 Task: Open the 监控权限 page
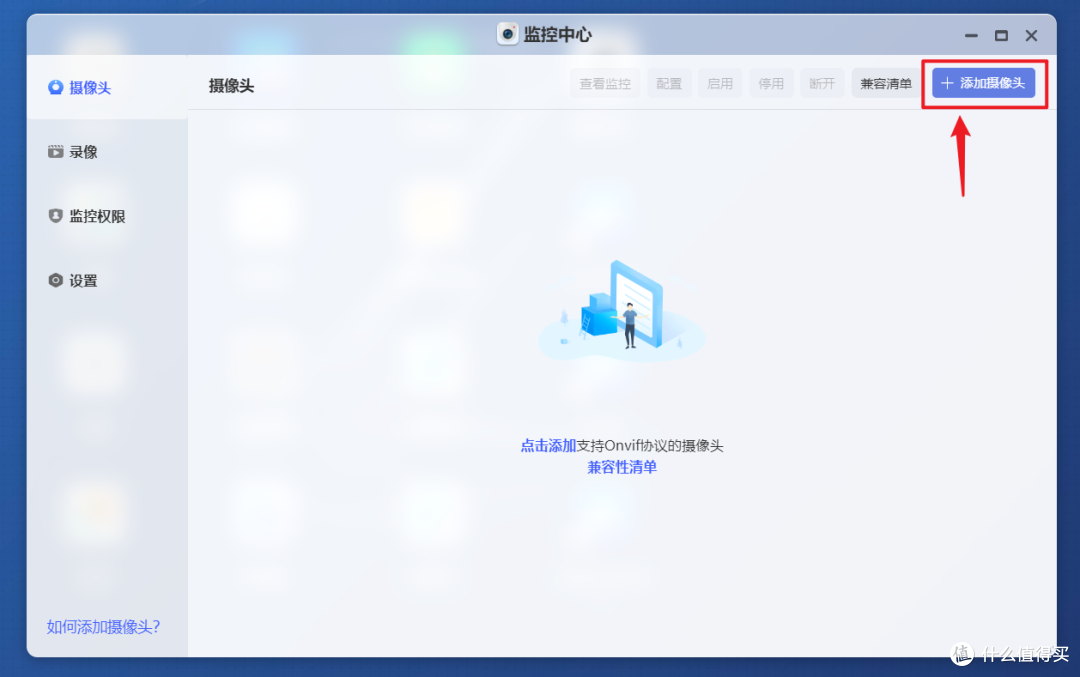click(x=107, y=216)
